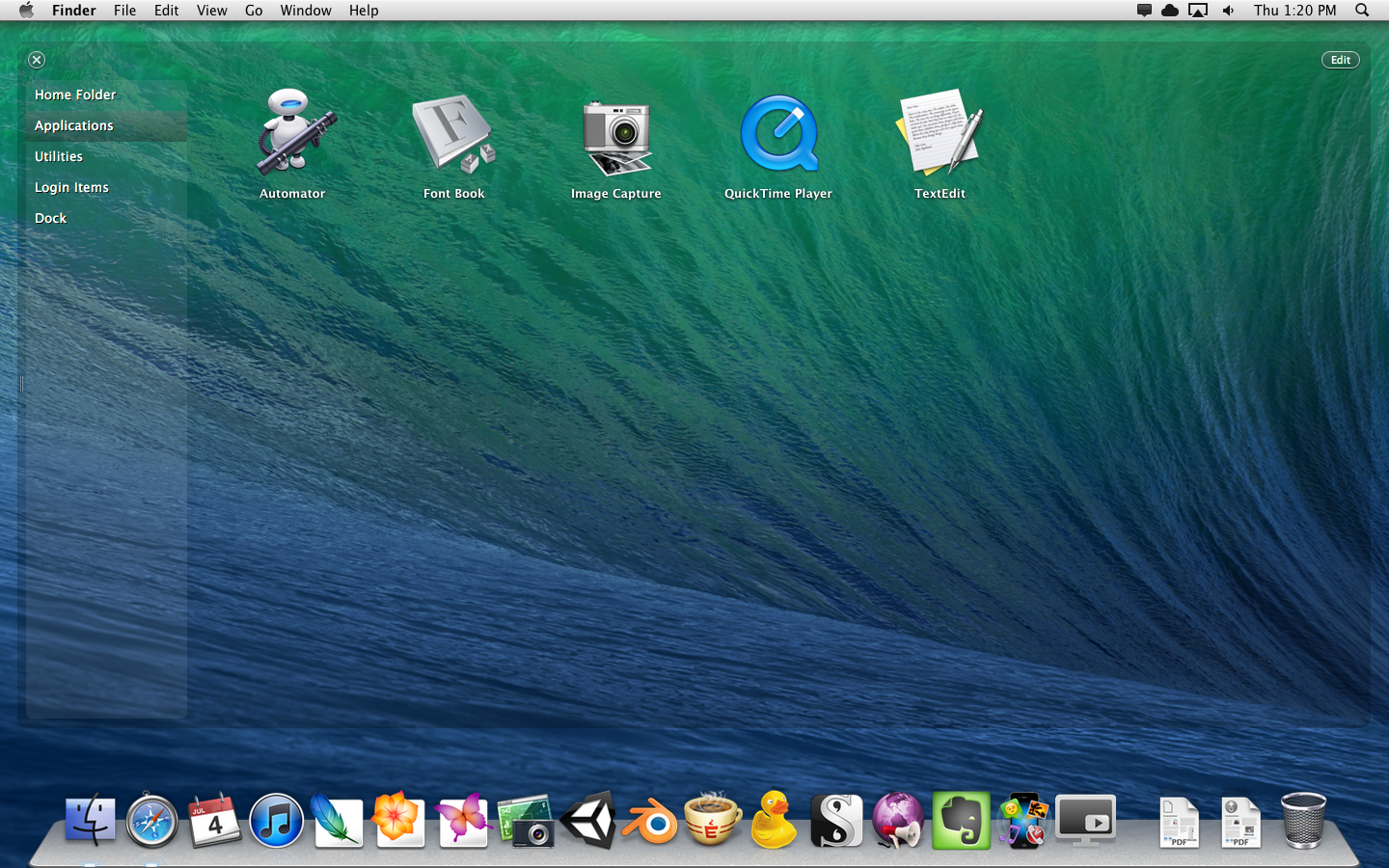Open the purple globe megaphone app
1389x868 pixels.
click(x=898, y=821)
